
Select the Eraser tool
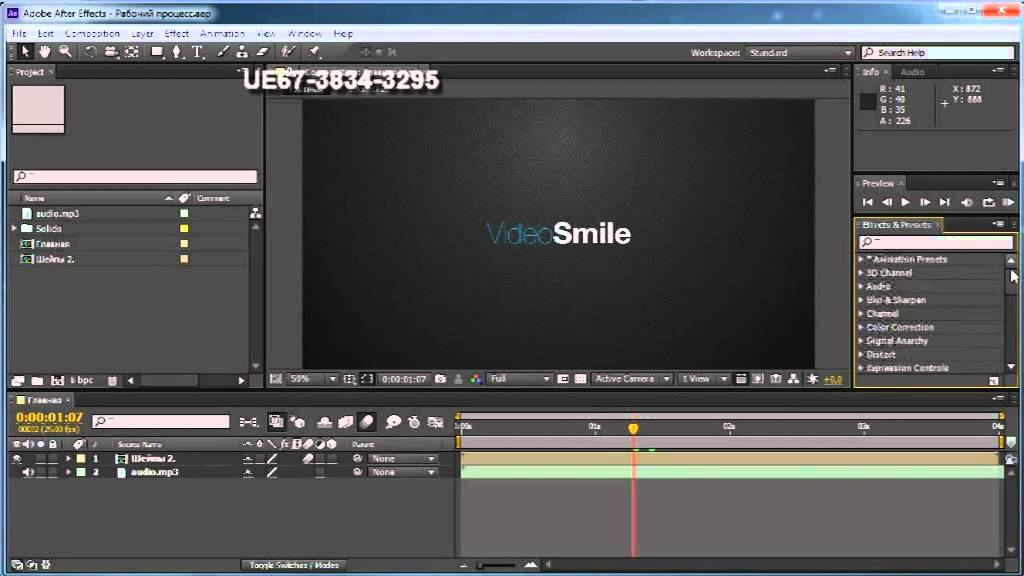[263, 52]
